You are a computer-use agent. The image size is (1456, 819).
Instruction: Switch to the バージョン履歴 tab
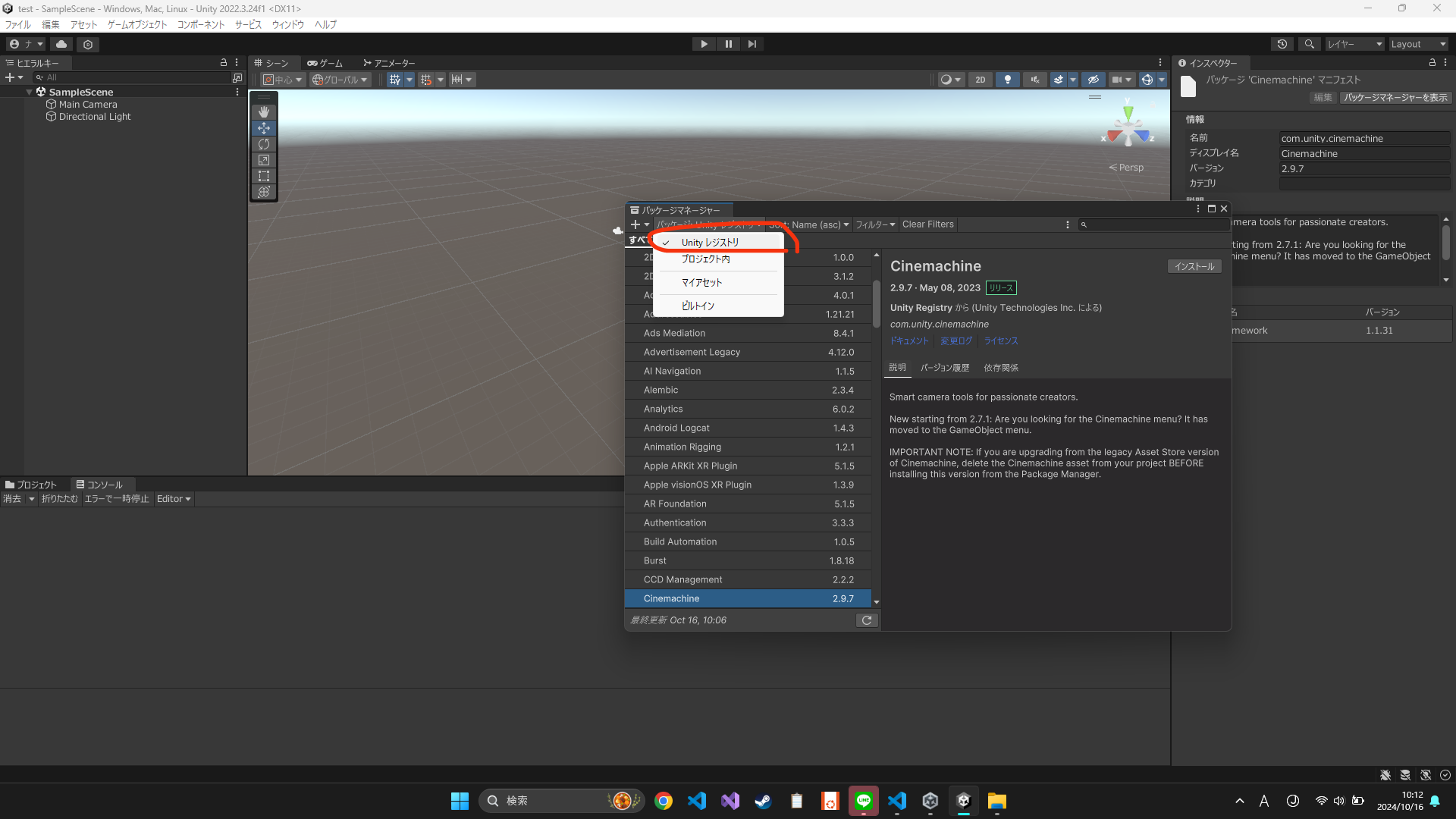[945, 368]
